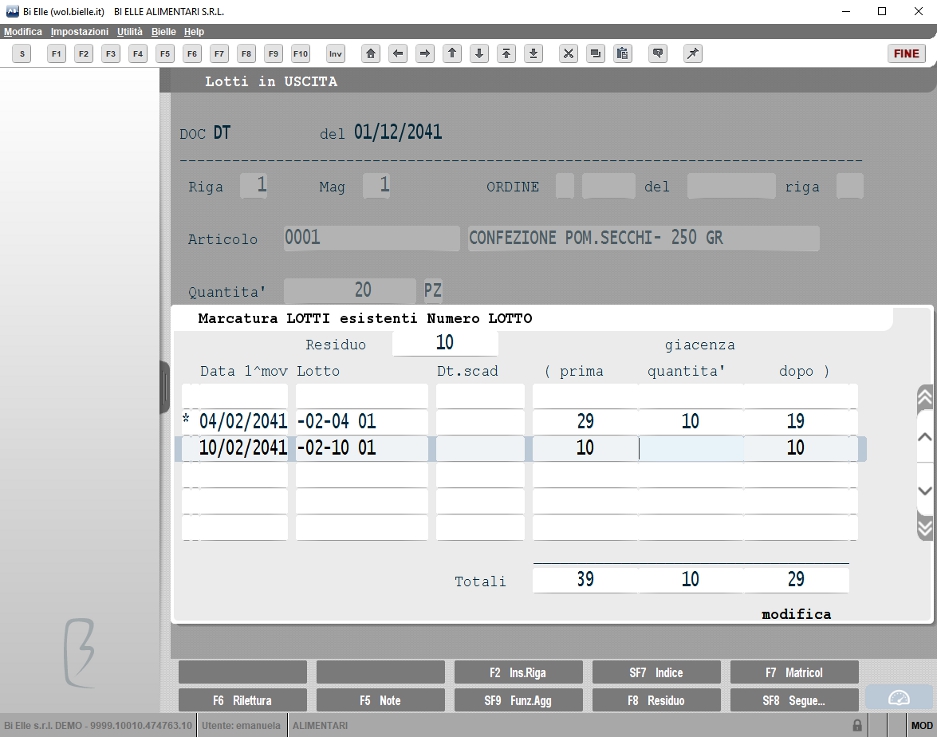Click the Inv toolbar button
Screen dimensions: 937x737
pos(336,54)
